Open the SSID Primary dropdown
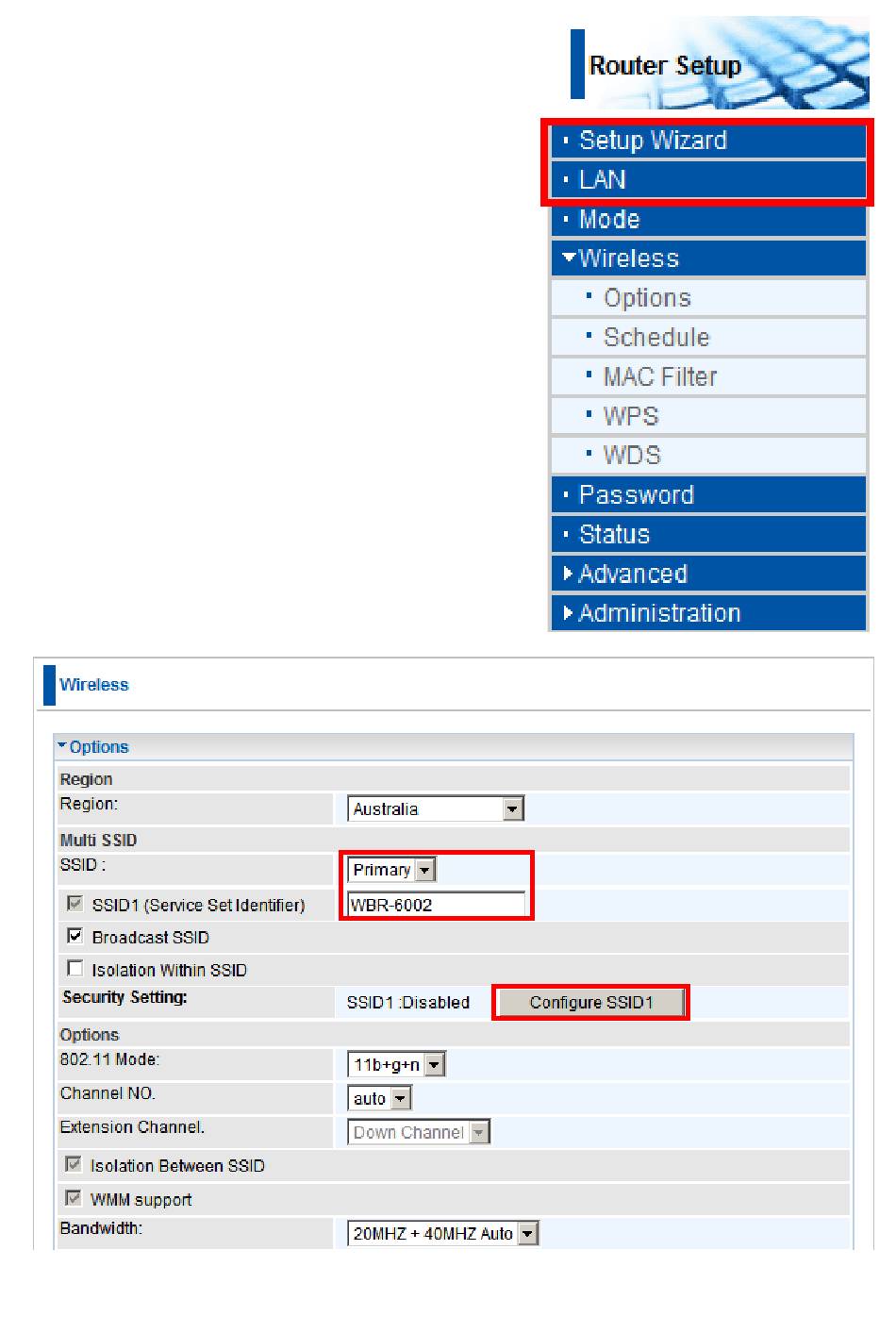 [391, 870]
